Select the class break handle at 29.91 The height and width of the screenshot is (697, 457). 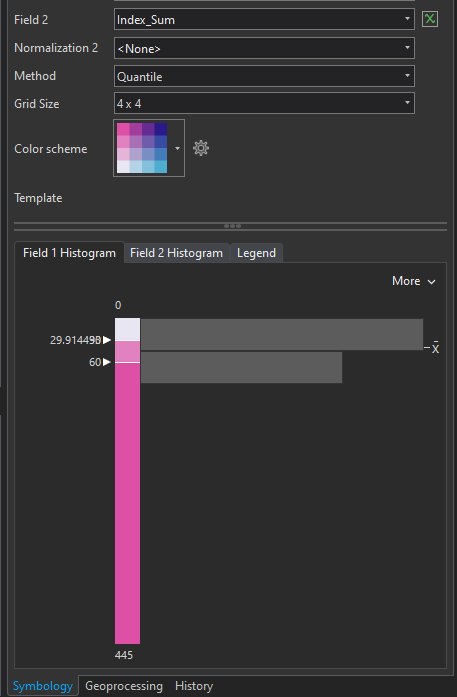pyautogui.click(x=107, y=340)
